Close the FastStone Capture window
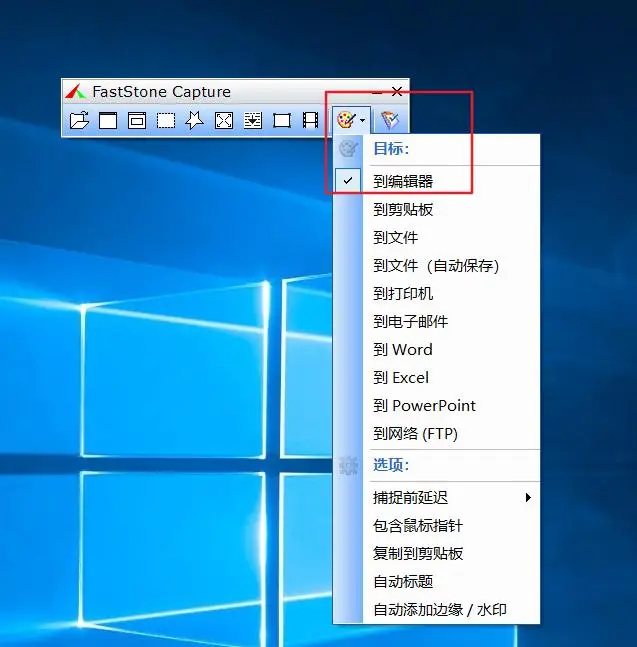The height and width of the screenshot is (647, 637). pyautogui.click(x=397, y=92)
